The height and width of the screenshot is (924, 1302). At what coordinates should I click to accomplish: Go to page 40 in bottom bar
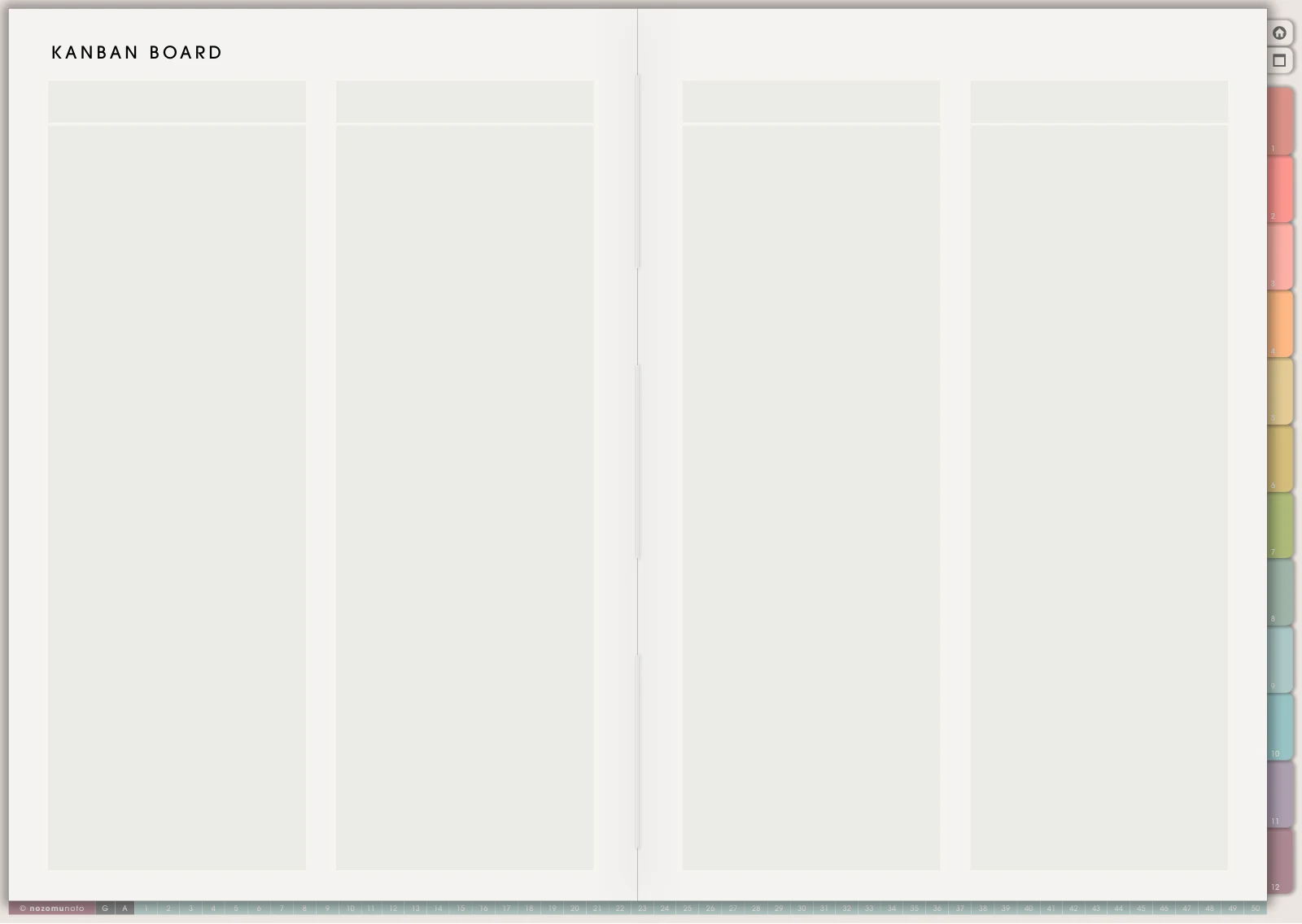click(x=1028, y=909)
